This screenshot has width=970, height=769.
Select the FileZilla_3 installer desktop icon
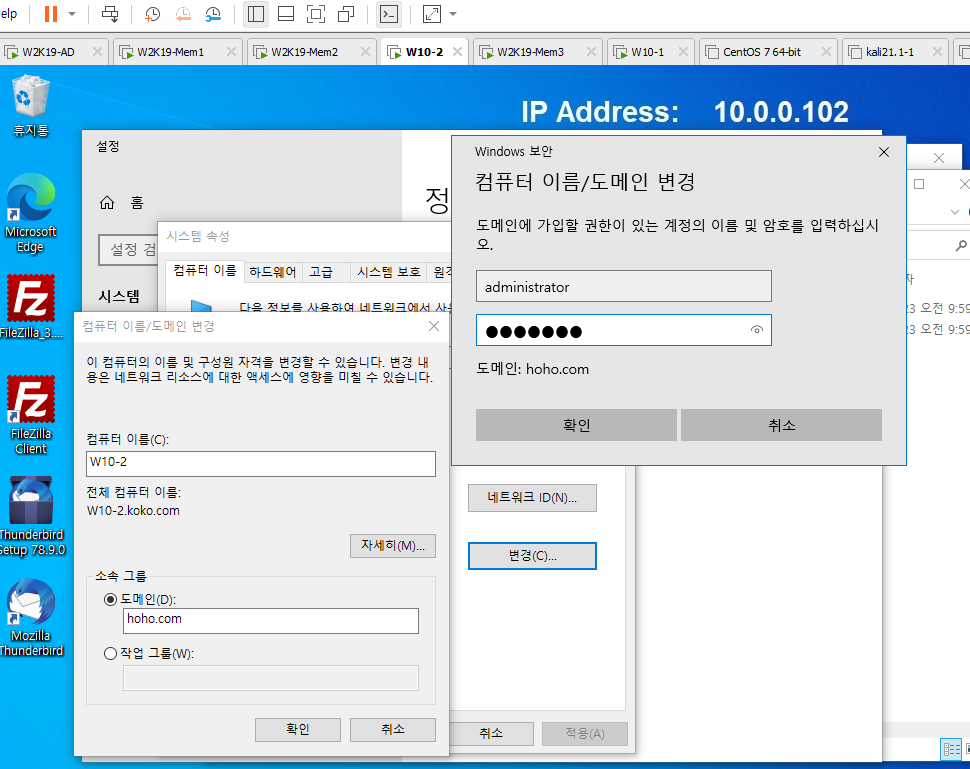click(30, 307)
